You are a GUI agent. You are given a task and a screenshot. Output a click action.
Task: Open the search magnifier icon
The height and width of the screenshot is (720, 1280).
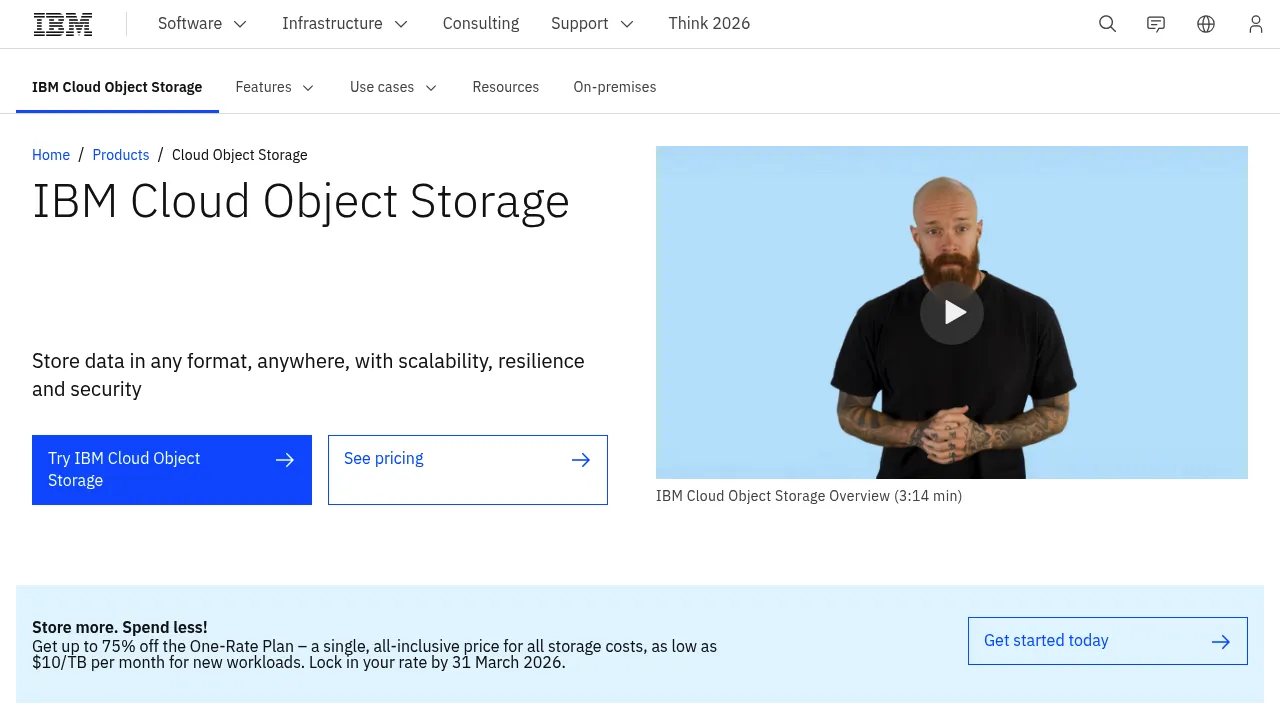tap(1107, 24)
